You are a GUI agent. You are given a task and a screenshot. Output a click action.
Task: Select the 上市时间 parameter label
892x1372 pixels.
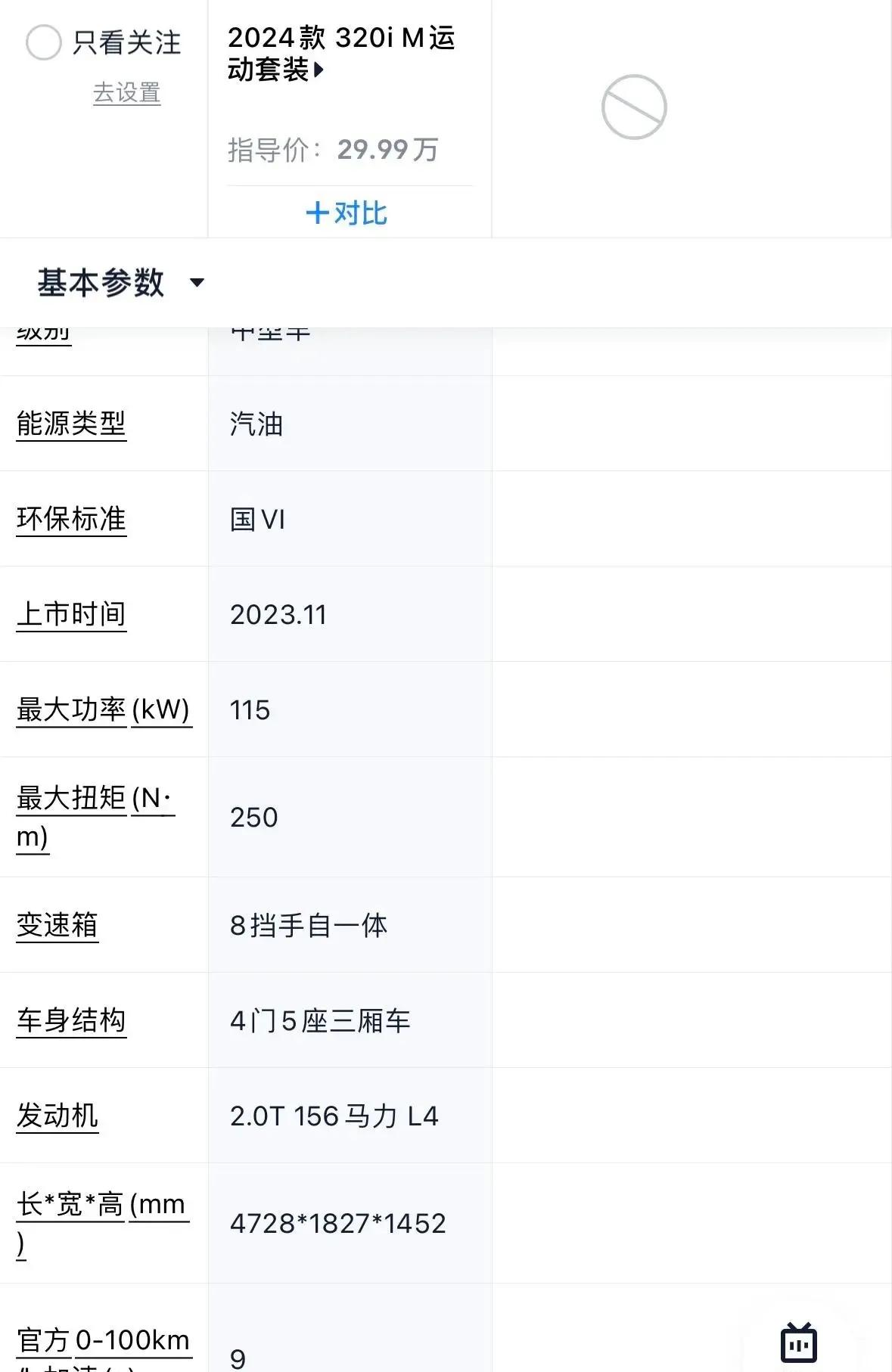(71, 614)
